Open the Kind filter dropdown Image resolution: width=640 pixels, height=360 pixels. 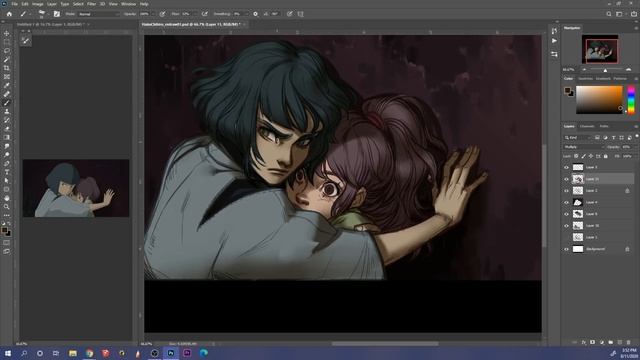point(578,138)
